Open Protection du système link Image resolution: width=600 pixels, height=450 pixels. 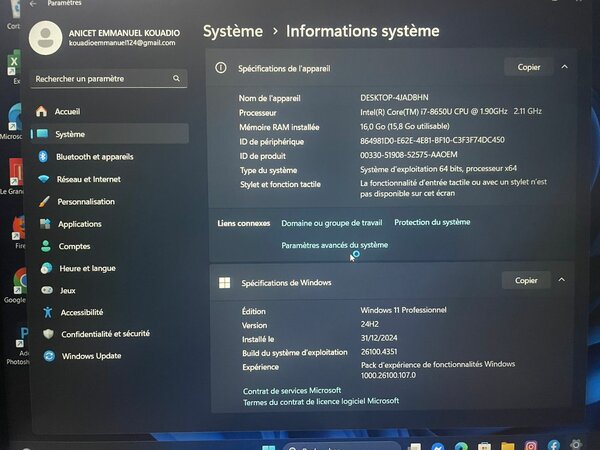(431, 222)
